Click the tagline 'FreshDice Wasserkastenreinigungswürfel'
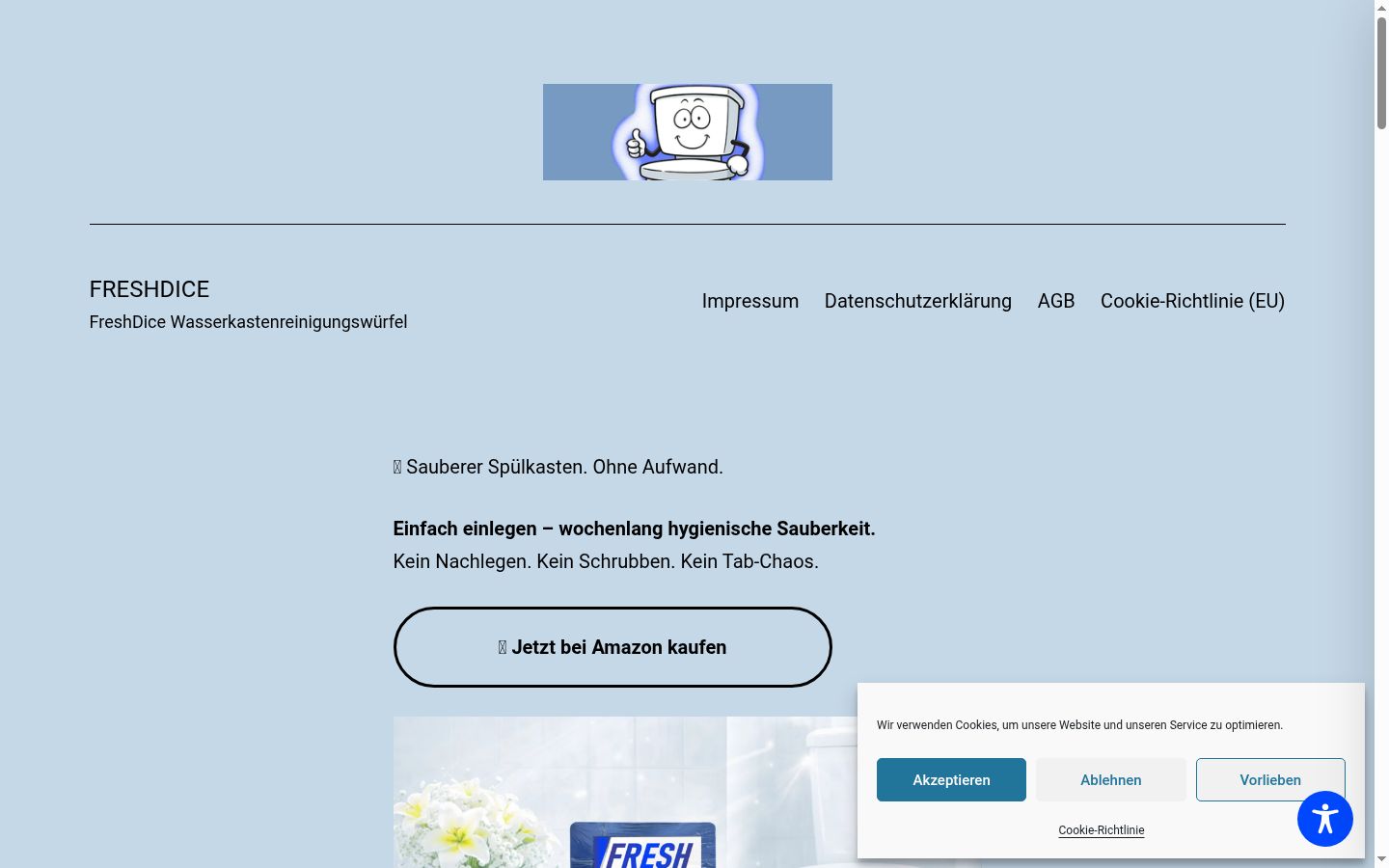1389x868 pixels. pos(248,322)
